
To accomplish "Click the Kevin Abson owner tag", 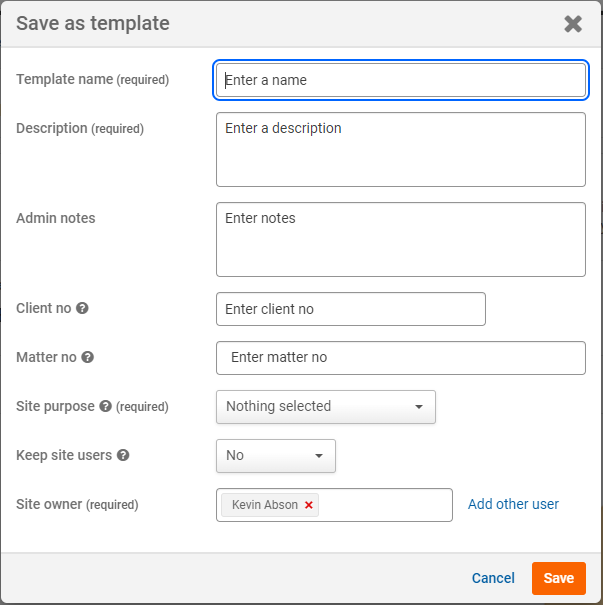I will [x=264, y=505].
